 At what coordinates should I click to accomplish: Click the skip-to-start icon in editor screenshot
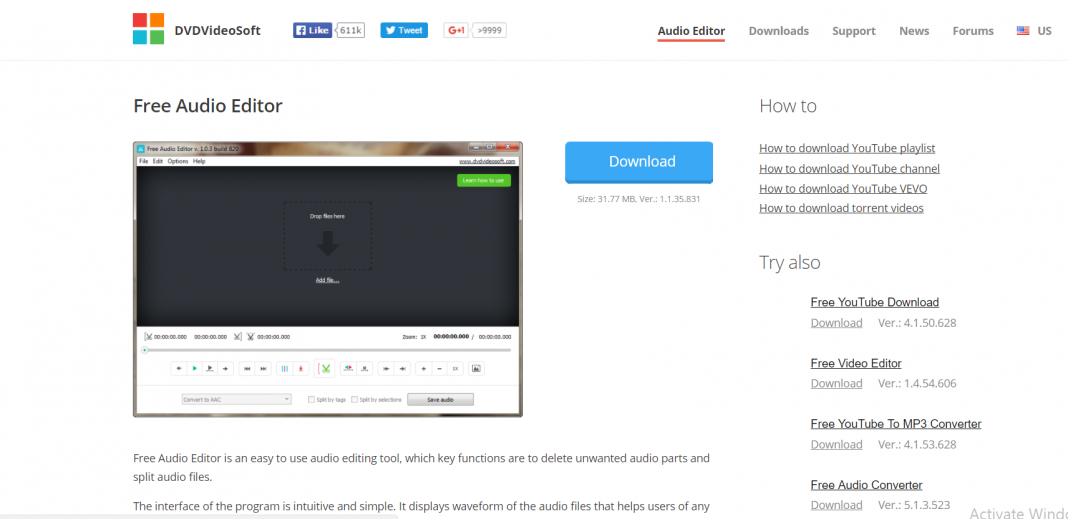pos(247,368)
